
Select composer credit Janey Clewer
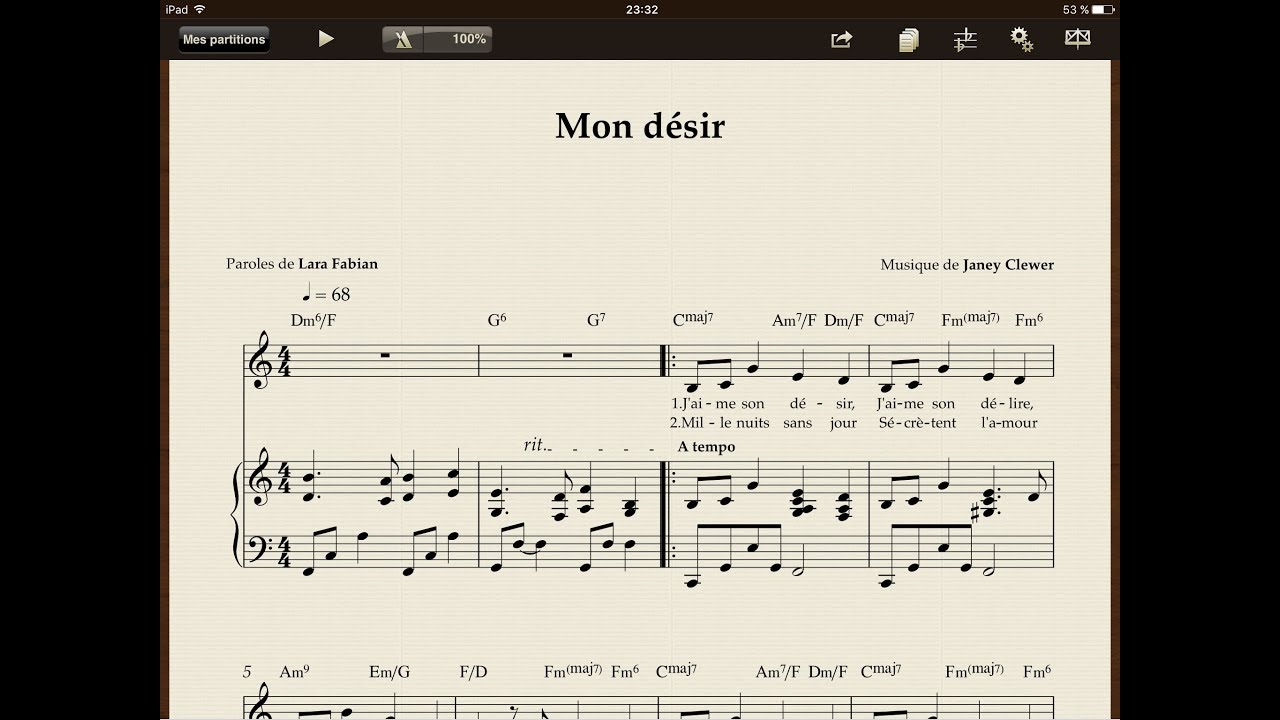click(x=1008, y=265)
